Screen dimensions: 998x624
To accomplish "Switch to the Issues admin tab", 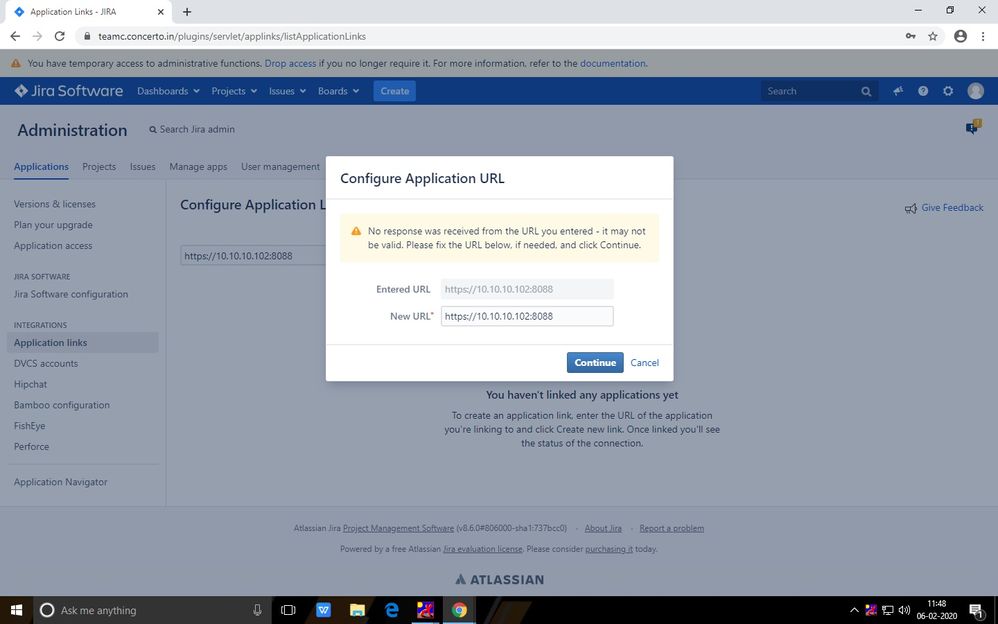I will (143, 167).
